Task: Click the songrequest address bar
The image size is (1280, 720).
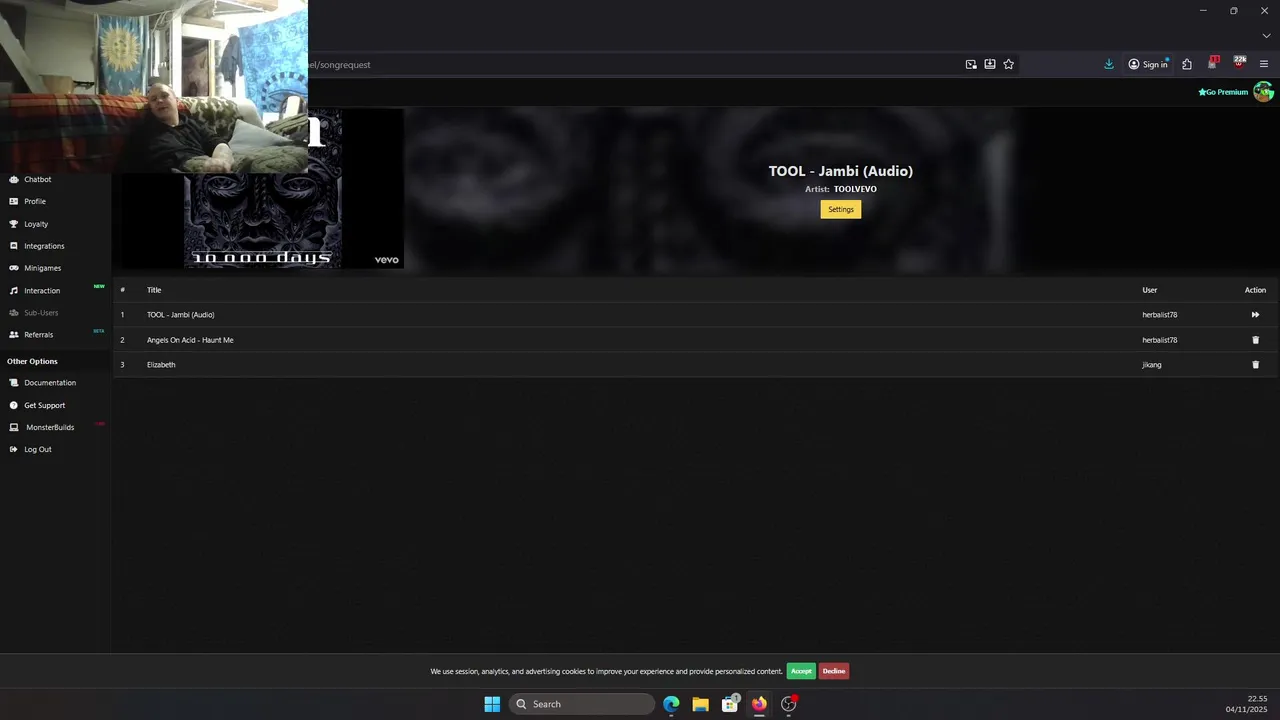Action: (630, 64)
